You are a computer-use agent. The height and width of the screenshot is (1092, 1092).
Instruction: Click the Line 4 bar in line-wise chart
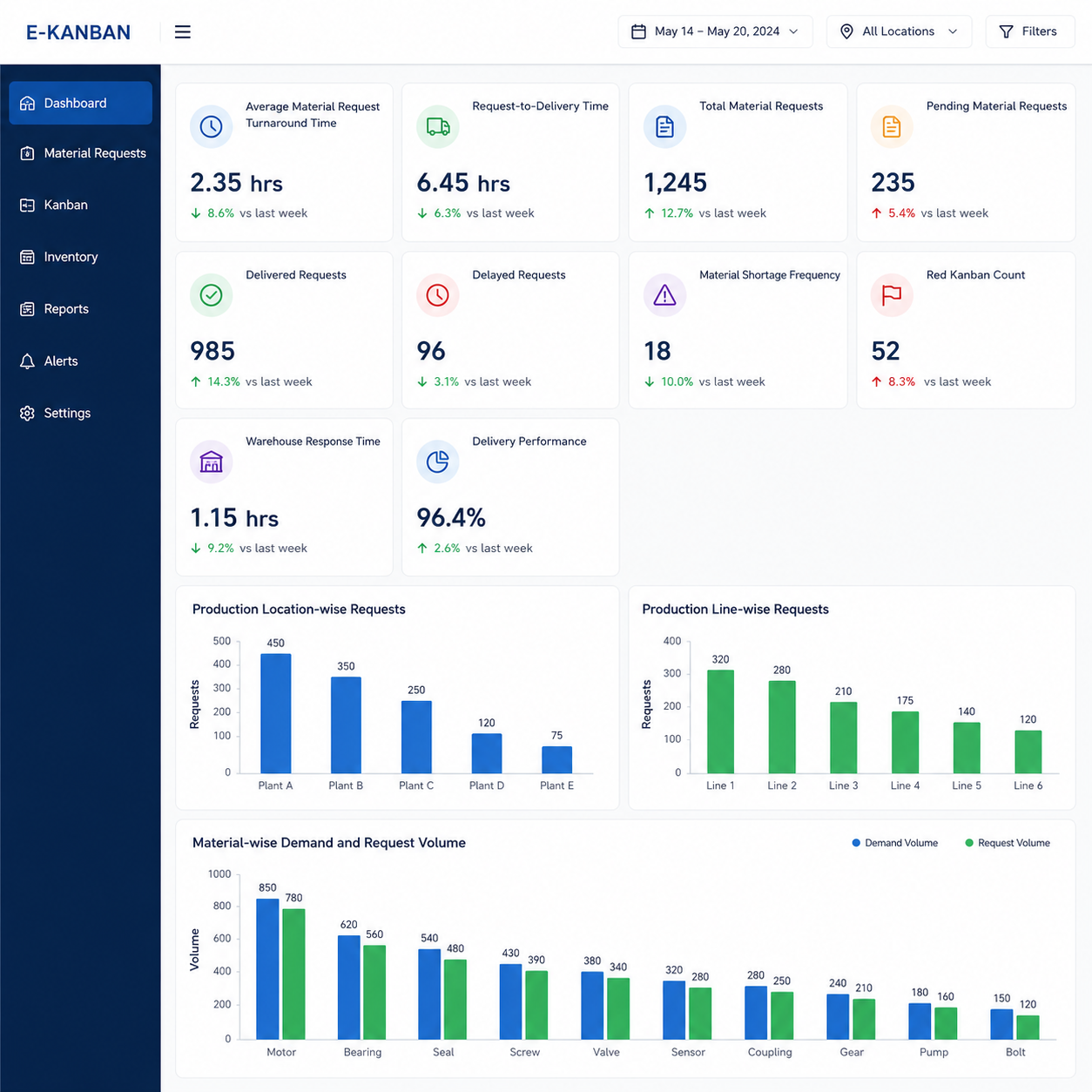(905, 742)
